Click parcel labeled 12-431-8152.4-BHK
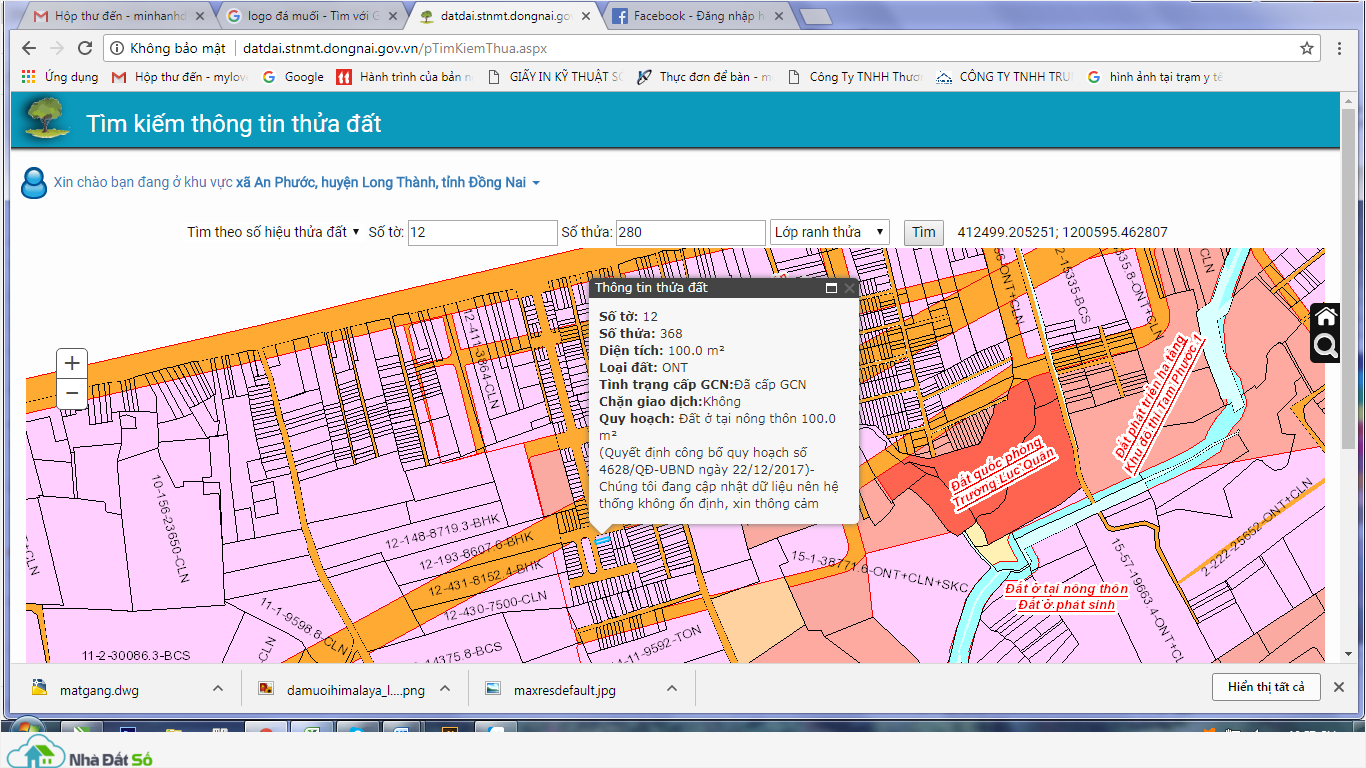 (486, 577)
